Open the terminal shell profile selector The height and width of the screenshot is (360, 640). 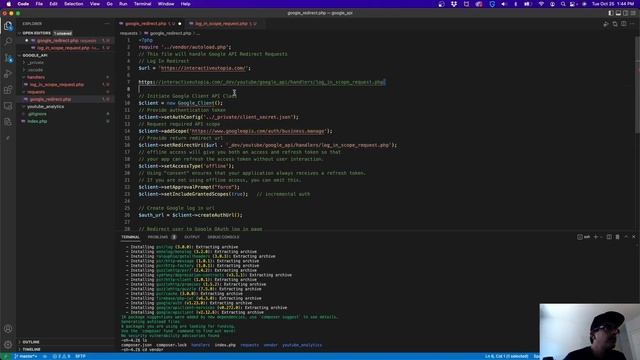pyautogui.click(x=584, y=237)
